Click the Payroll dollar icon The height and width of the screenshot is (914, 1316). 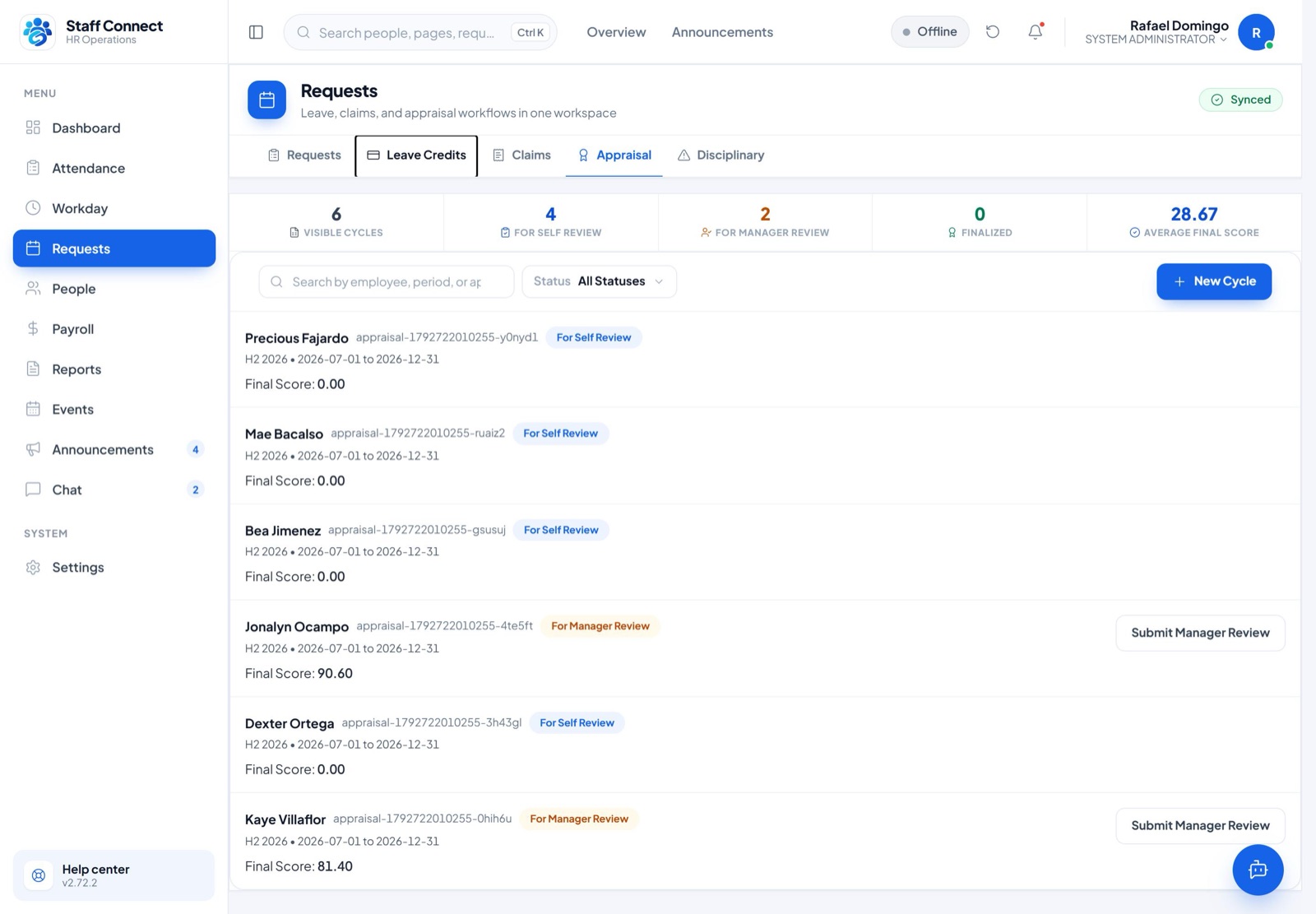click(x=33, y=329)
